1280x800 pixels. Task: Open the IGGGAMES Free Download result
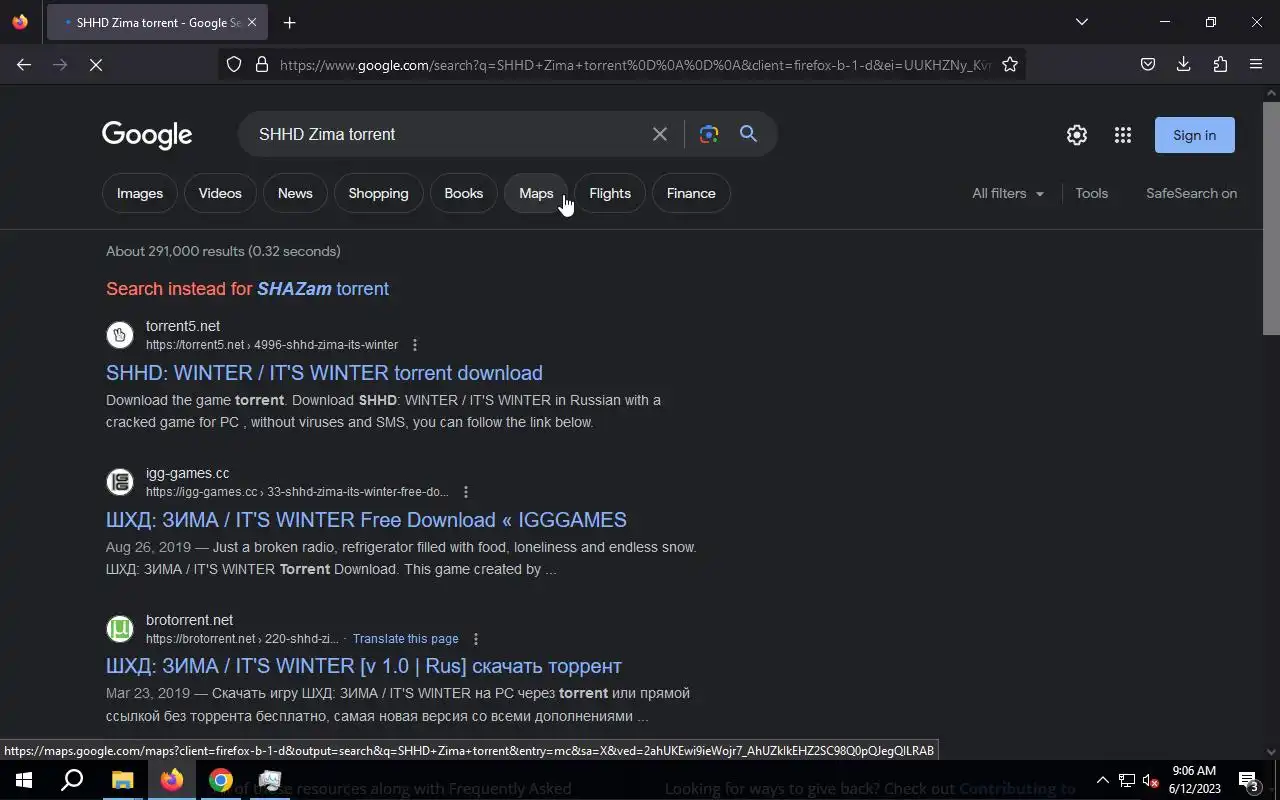point(366,520)
